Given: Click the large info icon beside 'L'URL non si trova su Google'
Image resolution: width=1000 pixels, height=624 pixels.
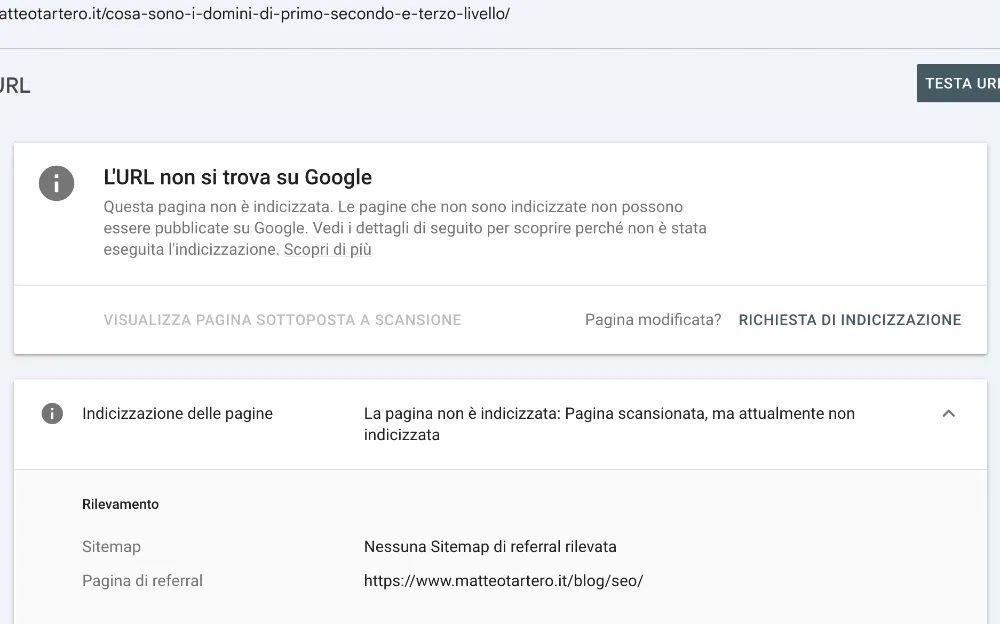Looking at the screenshot, I should 56,183.
